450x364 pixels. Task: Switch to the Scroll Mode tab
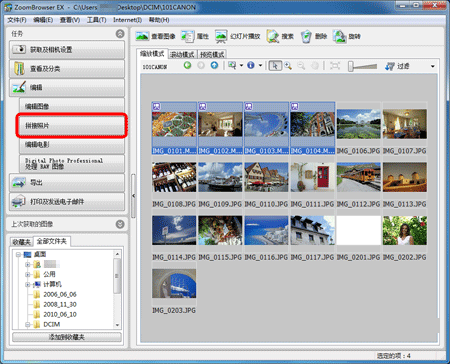[x=182, y=54]
